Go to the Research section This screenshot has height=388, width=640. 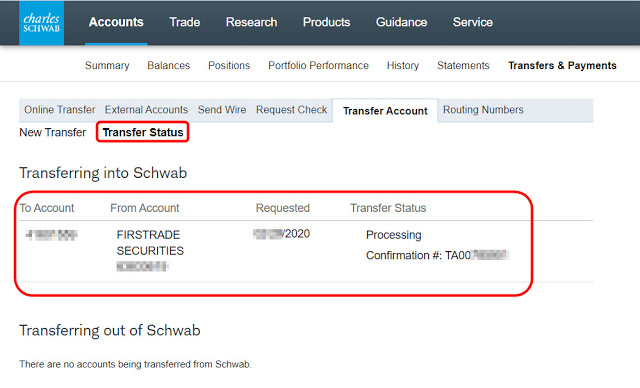pos(251,22)
